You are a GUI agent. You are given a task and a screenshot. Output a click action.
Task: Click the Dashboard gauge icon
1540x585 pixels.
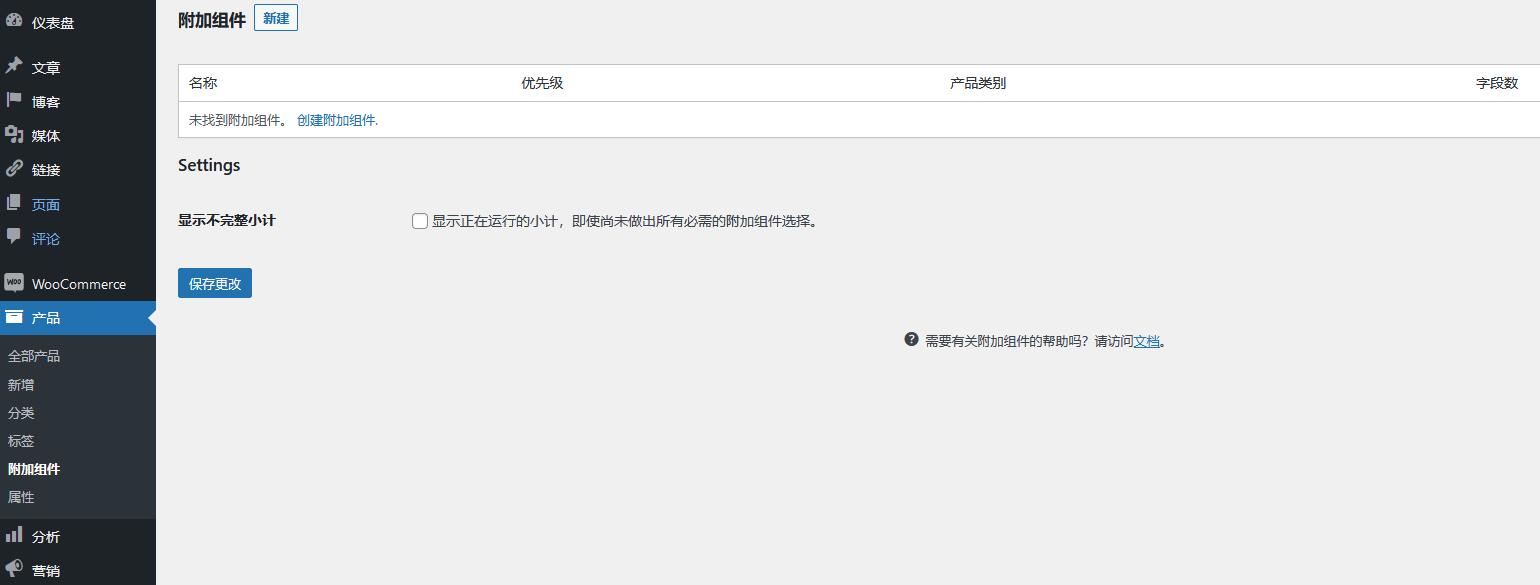coord(14,21)
